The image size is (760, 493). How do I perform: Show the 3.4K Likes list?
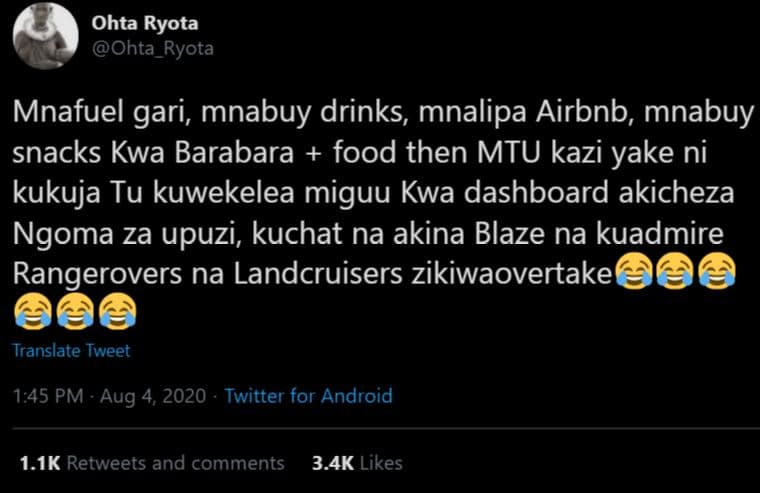coord(357,463)
